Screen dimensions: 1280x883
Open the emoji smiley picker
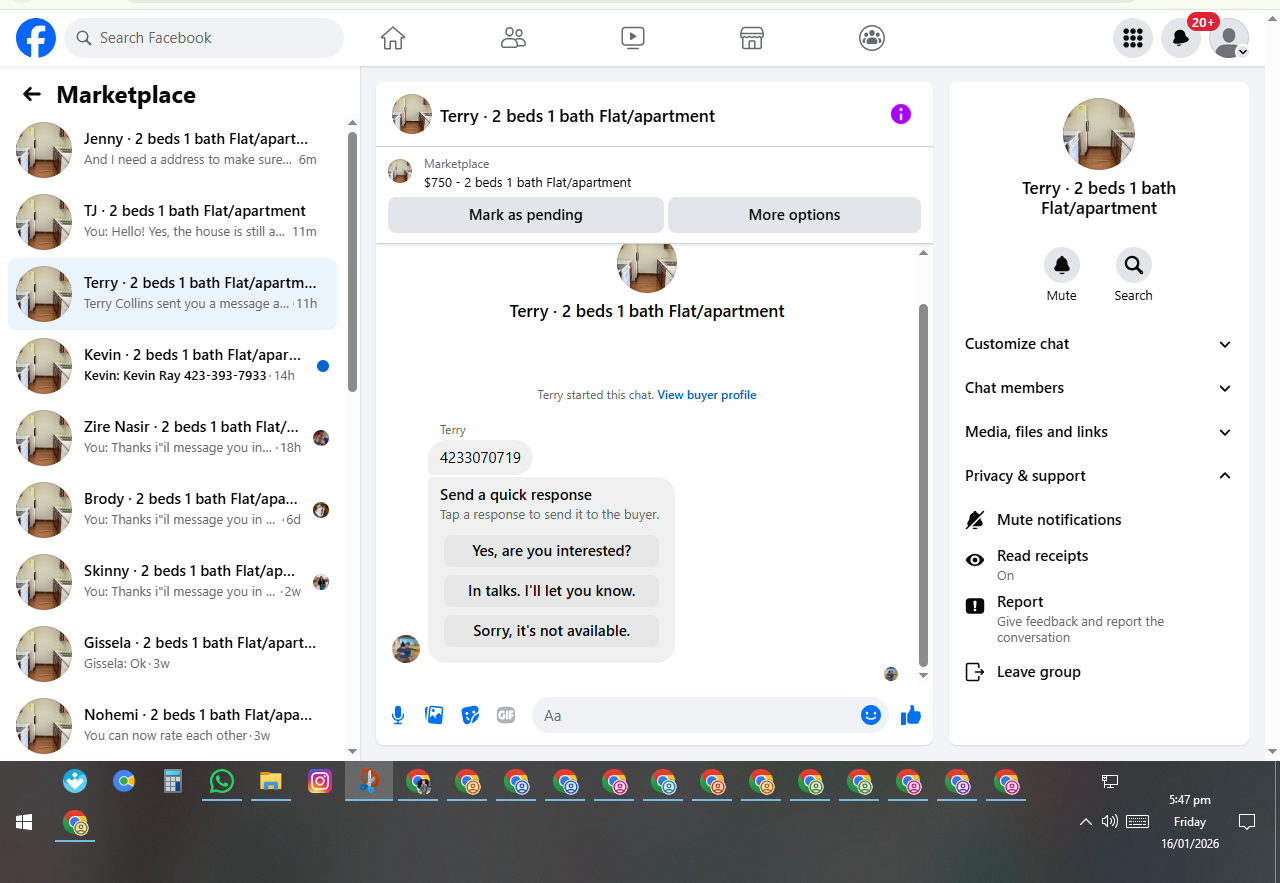(871, 715)
